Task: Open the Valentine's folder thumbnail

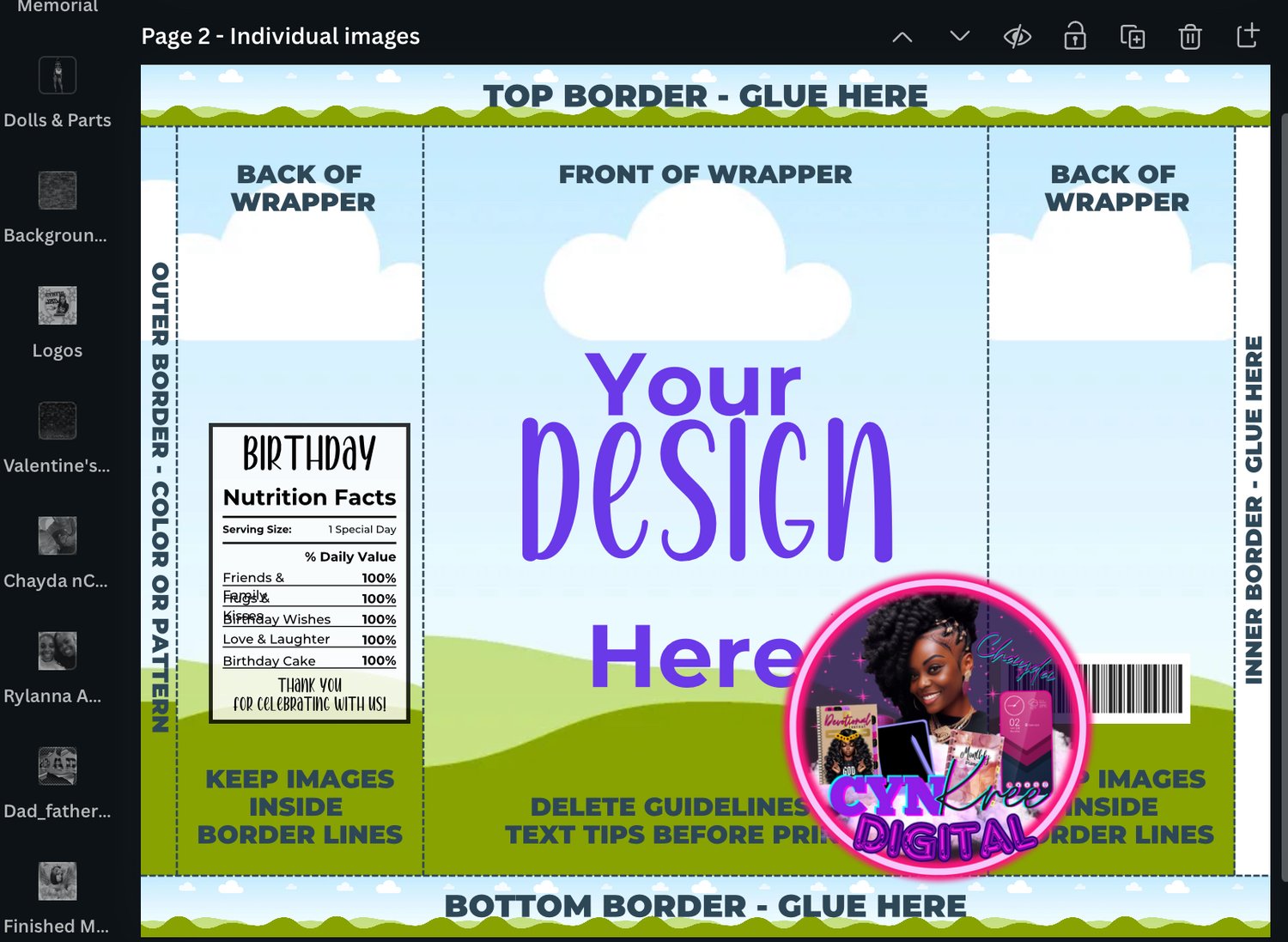Action: tap(58, 421)
